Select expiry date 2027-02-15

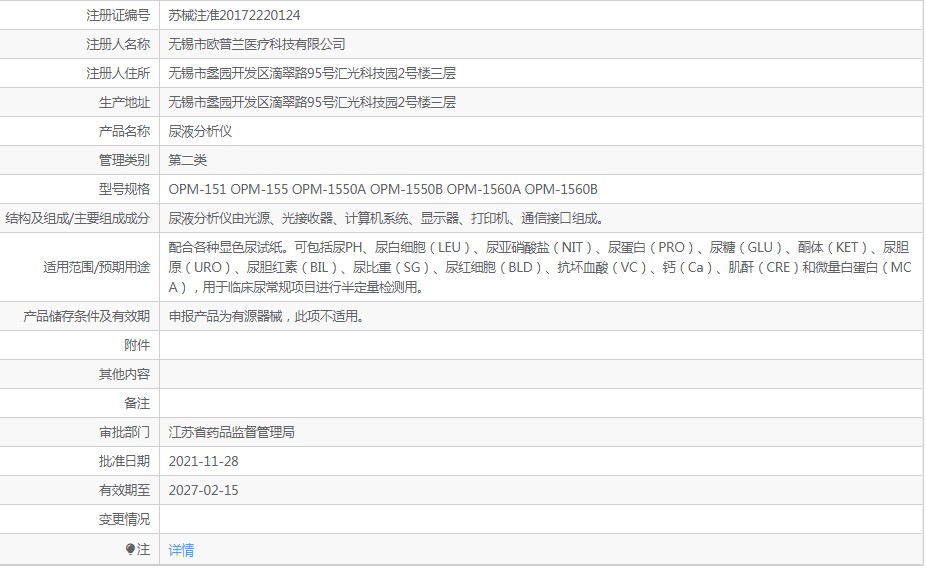(x=203, y=491)
